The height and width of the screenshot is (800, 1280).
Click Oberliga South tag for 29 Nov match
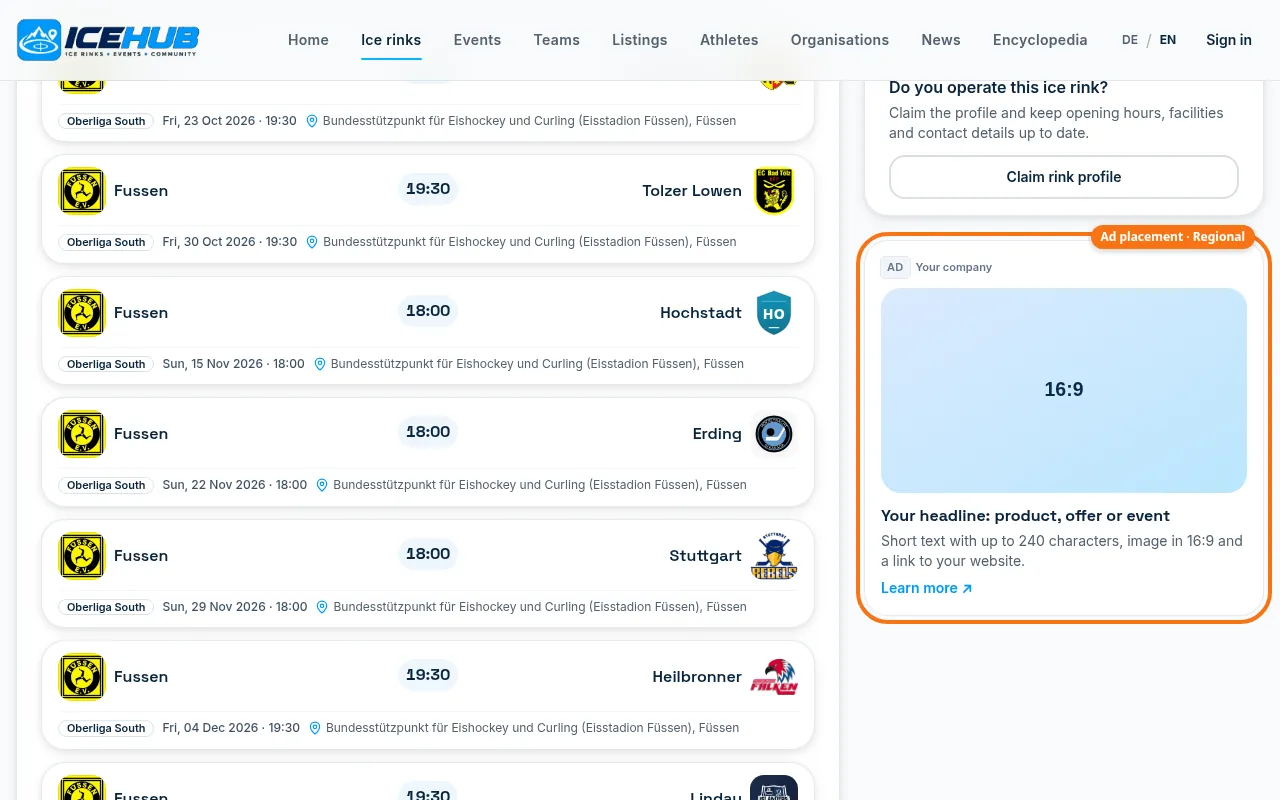click(x=106, y=607)
